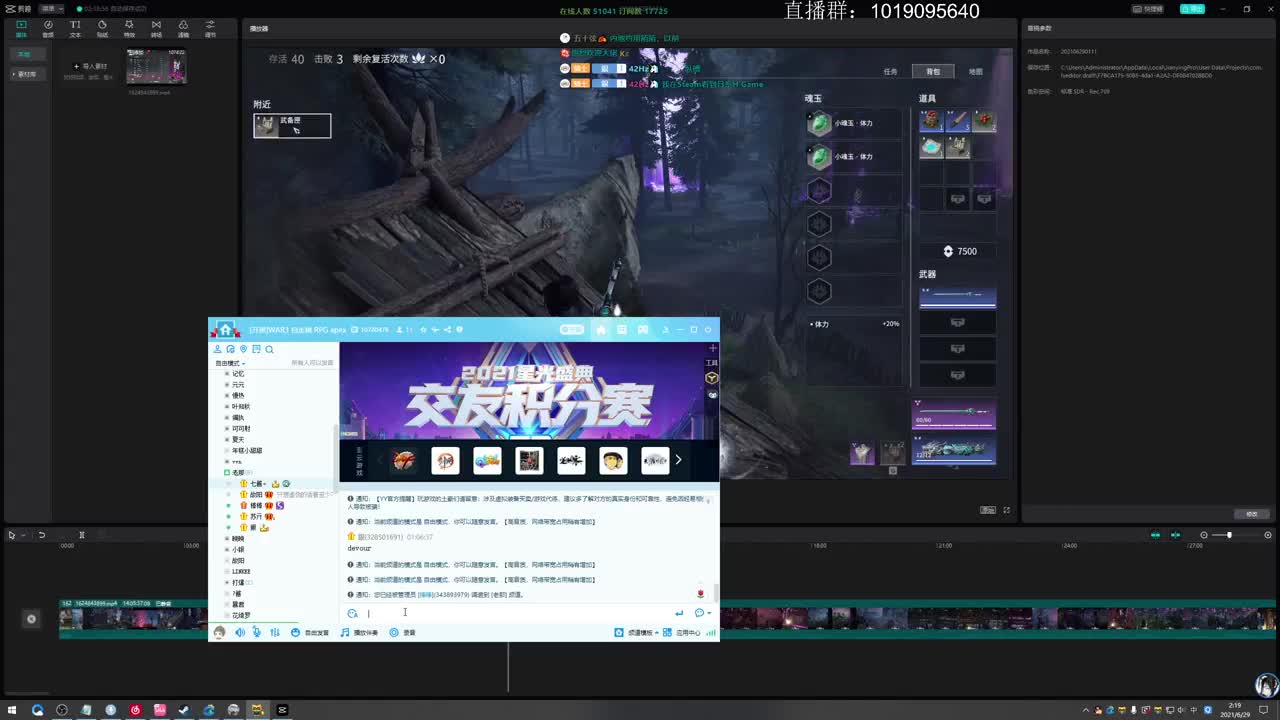Click the record button in YY bottom bar
The width and height of the screenshot is (1280, 720).
(x=403, y=632)
